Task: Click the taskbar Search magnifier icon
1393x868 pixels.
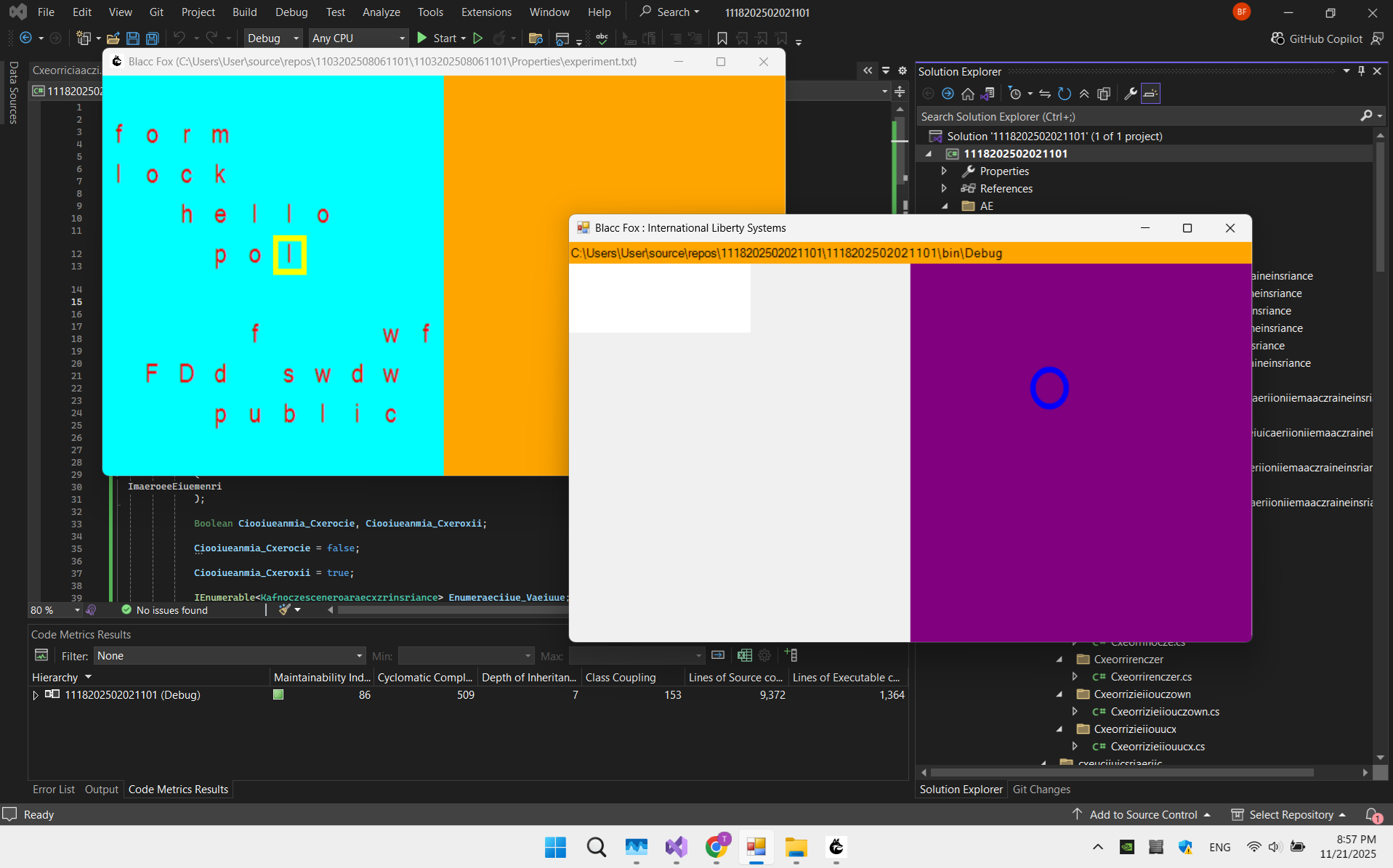Action: [x=596, y=846]
